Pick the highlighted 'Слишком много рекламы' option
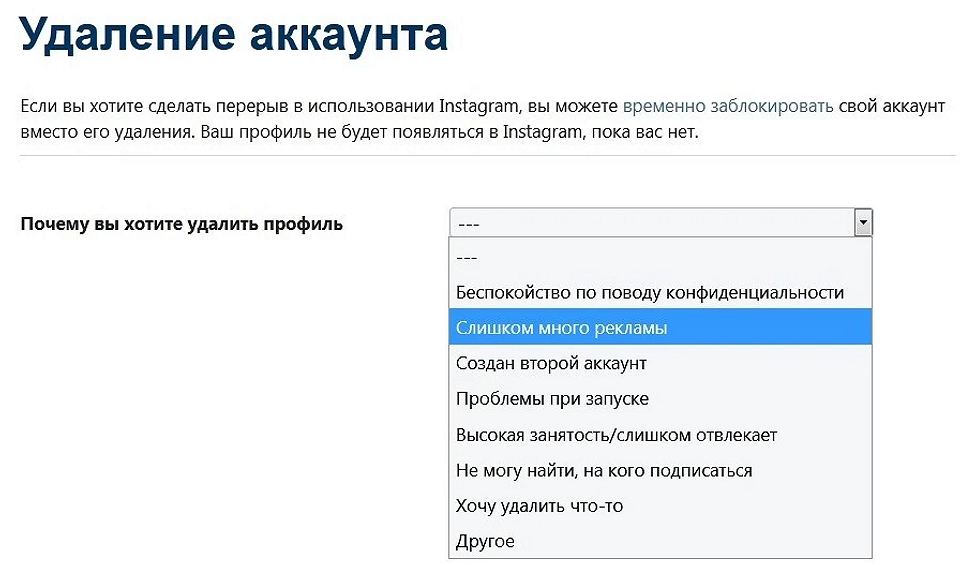This screenshot has width=960, height=565. coord(660,327)
